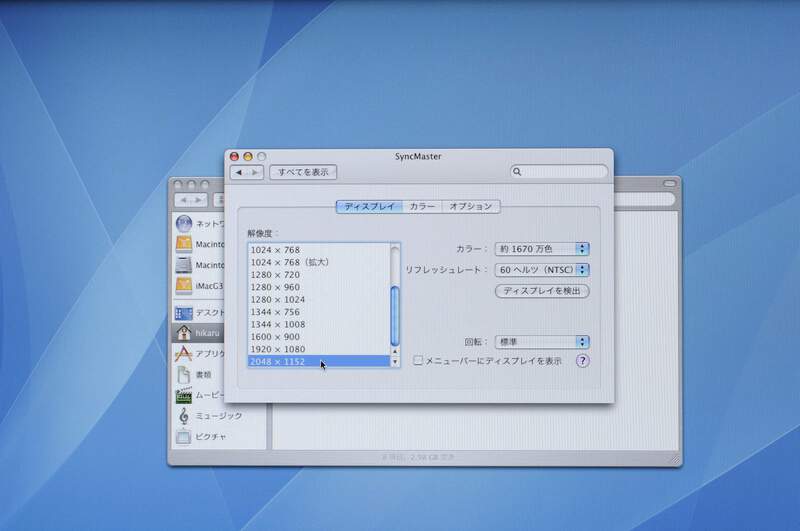The height and width of the screenshot is (531, 800).
Task: Open the hikaru home folder icon
Action: pyautogui.click(x=183, y=332)
